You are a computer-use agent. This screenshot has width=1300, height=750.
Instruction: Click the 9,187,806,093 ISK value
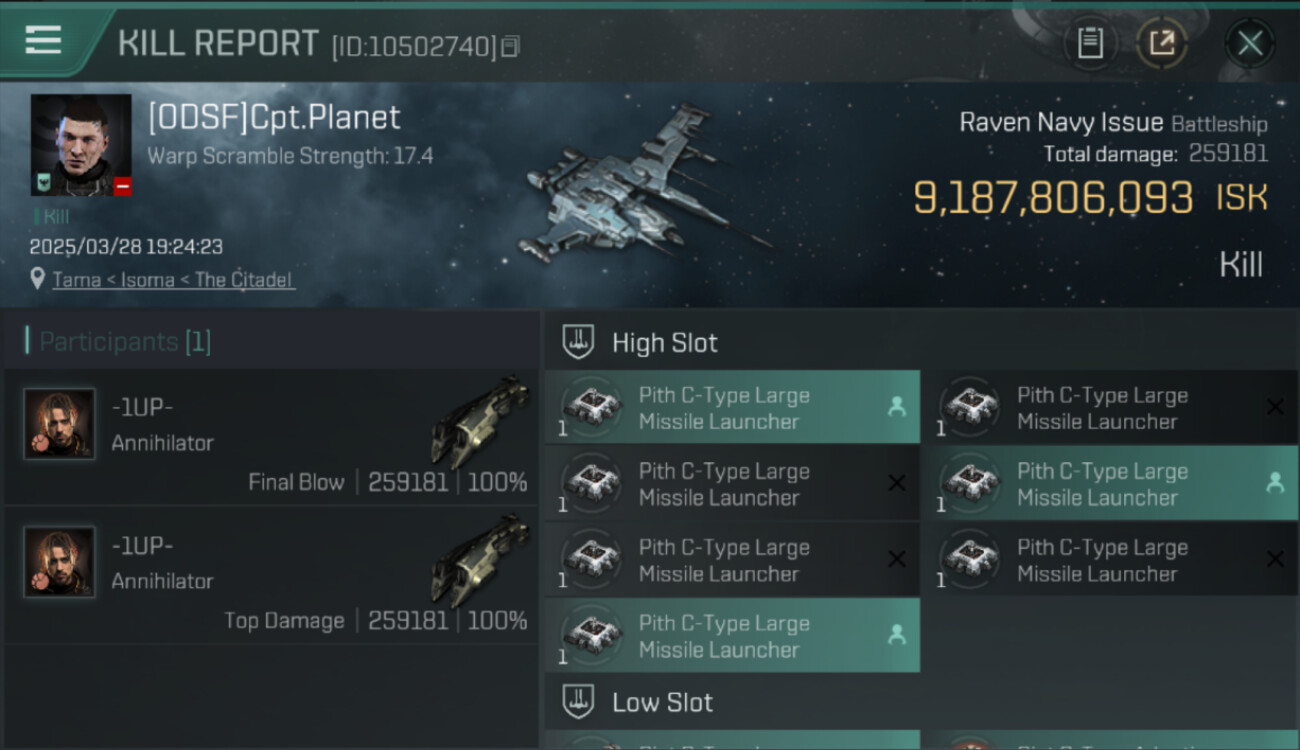tap(1053, 198)
